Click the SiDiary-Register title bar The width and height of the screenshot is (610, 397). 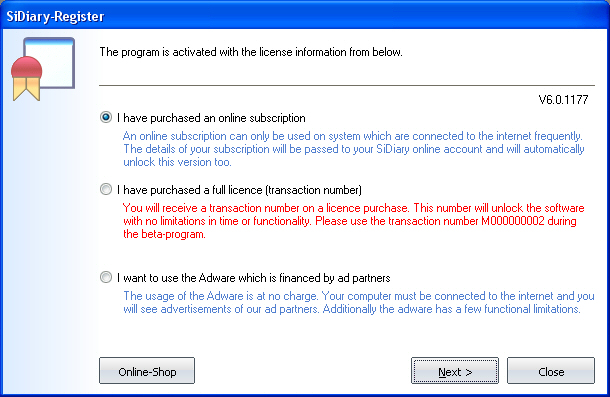(x=305, y=16)
